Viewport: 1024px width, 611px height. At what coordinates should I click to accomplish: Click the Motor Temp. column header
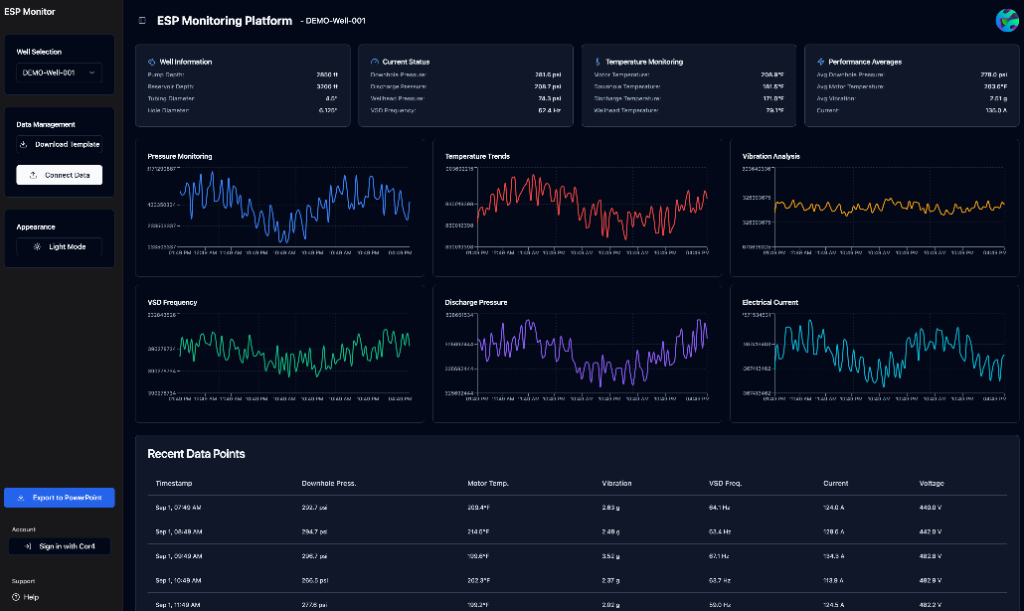coord(488,484)
